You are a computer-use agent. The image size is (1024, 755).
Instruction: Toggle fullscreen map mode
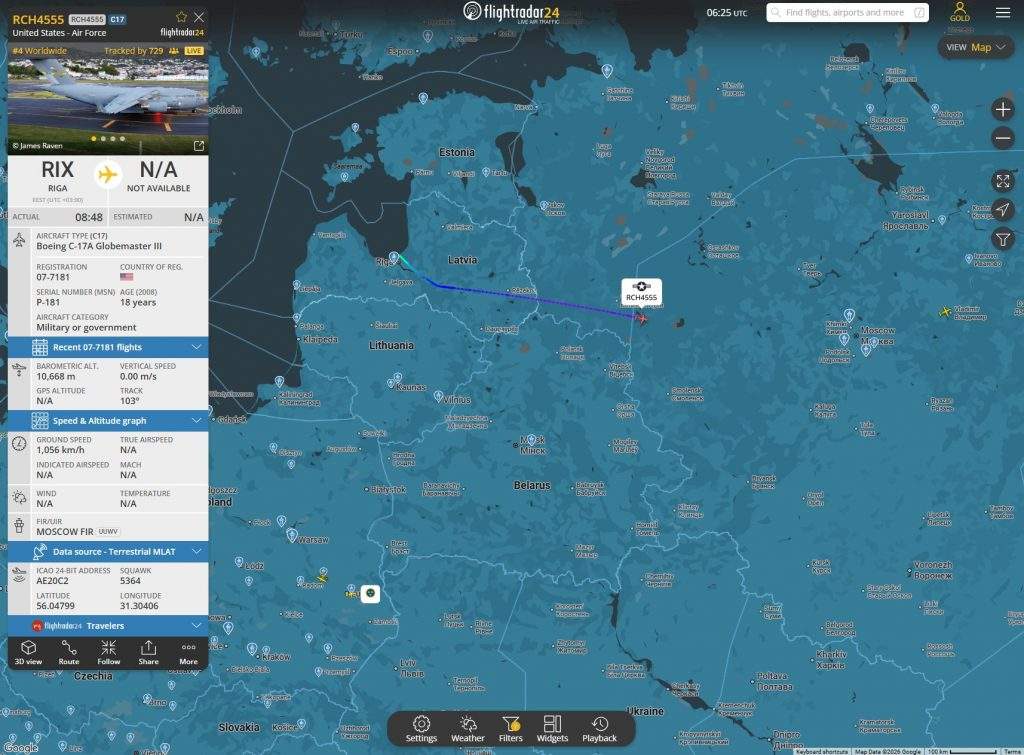click(1002, 181)
